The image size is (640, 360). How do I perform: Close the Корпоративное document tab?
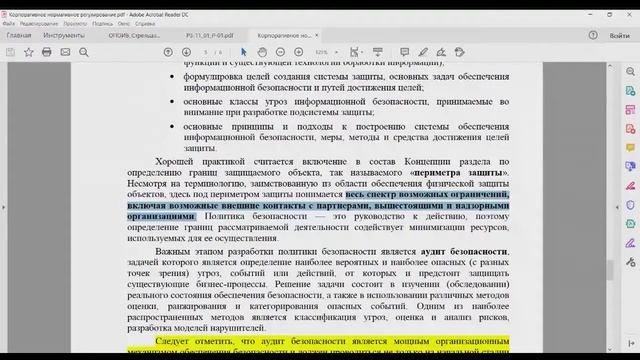316,36
